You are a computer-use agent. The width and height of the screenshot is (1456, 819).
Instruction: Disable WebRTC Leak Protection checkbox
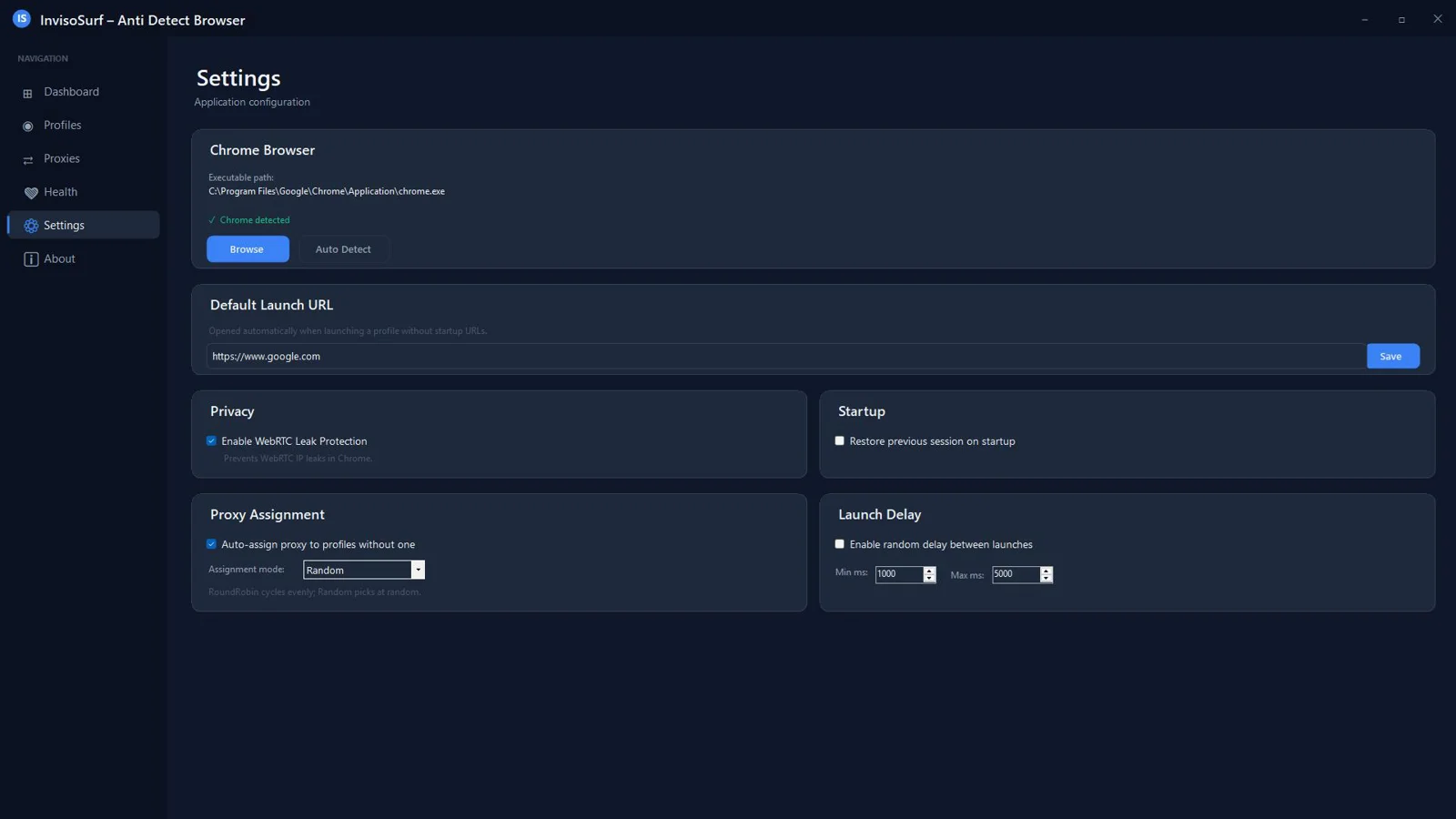pos(212,441)
